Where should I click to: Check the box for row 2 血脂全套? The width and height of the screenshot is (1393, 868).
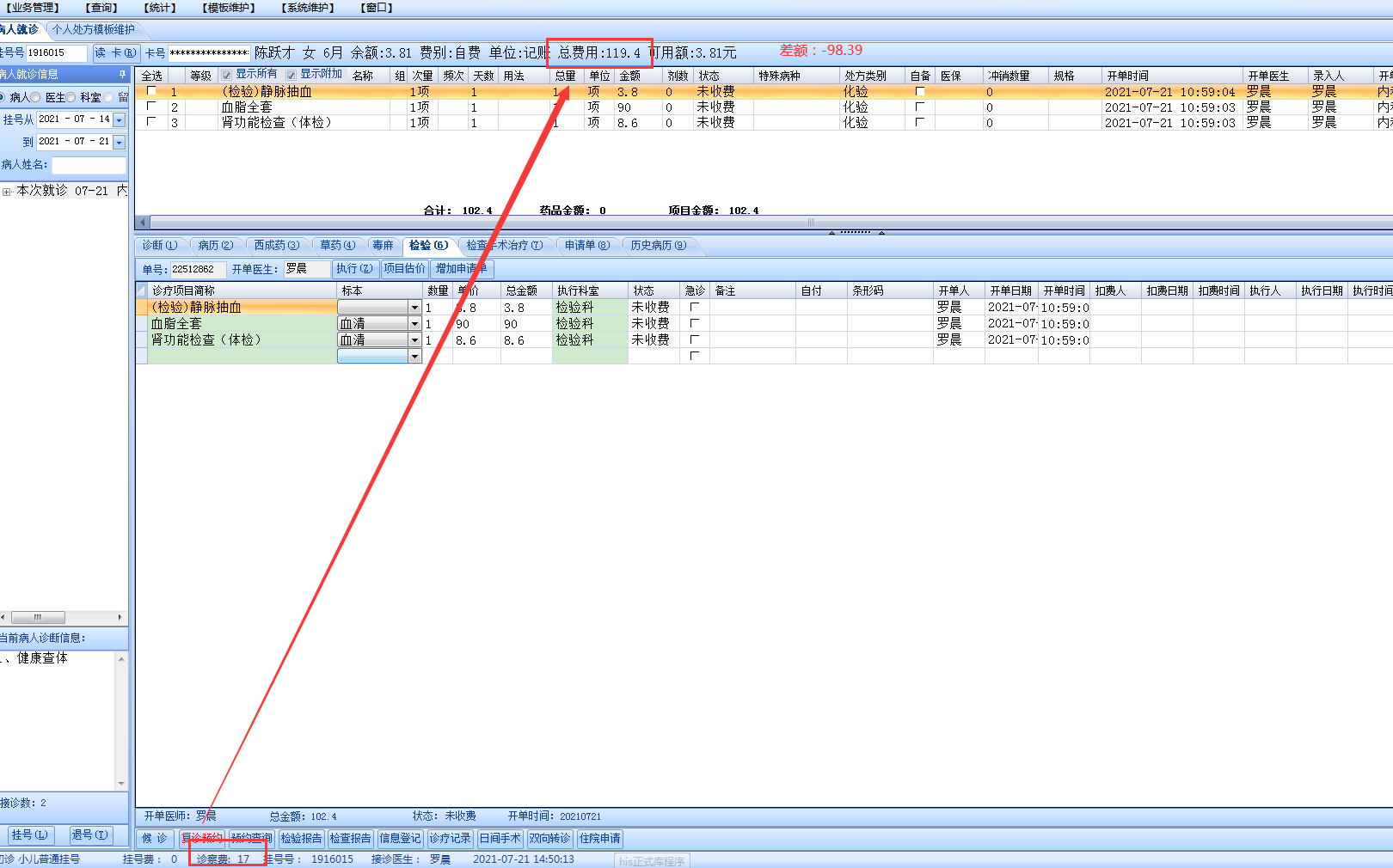tap(151, 106)
